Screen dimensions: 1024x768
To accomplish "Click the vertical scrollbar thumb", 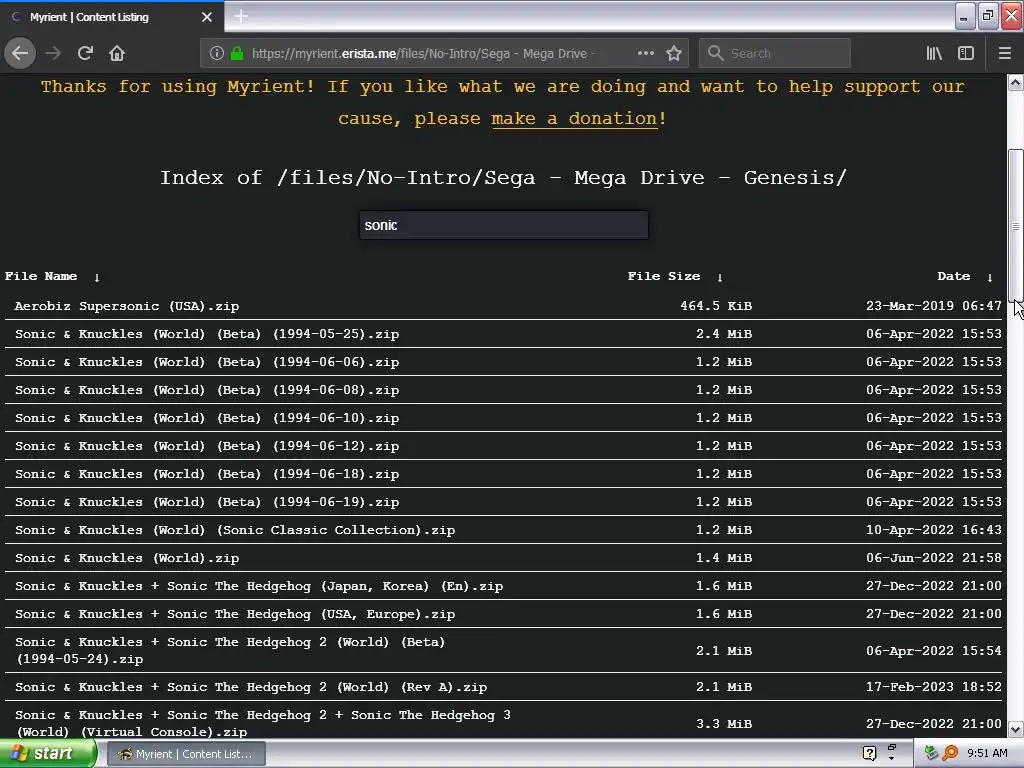I will pyautogui.click(x=1016, y=225).
